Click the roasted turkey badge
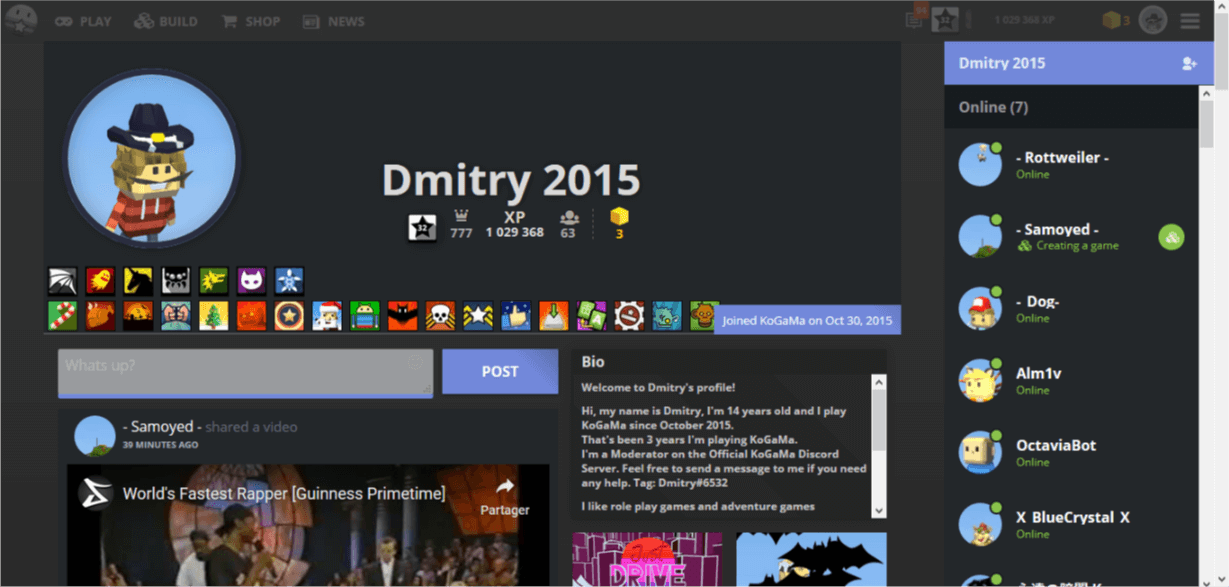Image resolution: width=1229 pixels, height=587 pixels. 100,316
